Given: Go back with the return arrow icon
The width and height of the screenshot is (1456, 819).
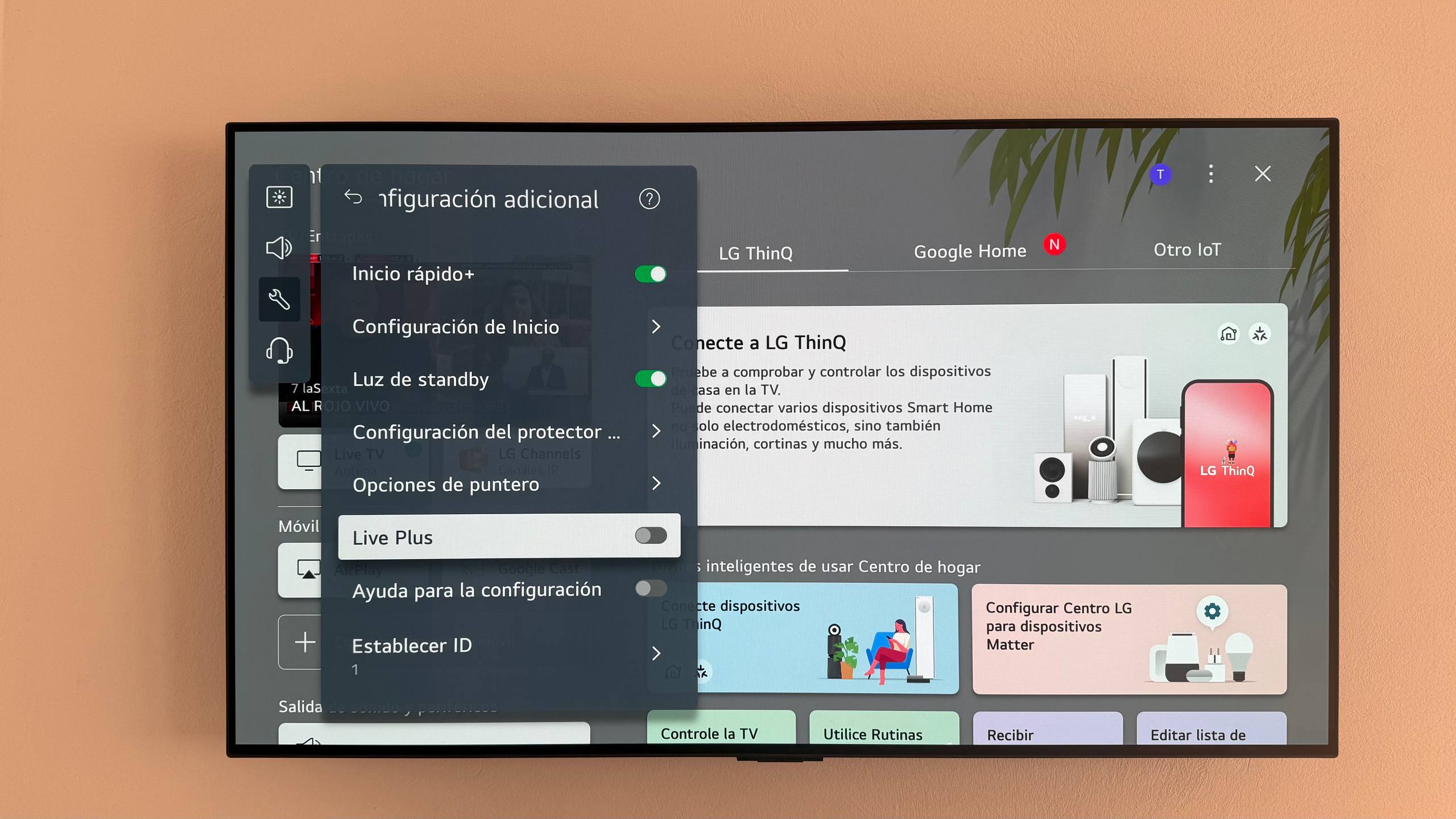Looking at the screenshot, I should point(353,197).
